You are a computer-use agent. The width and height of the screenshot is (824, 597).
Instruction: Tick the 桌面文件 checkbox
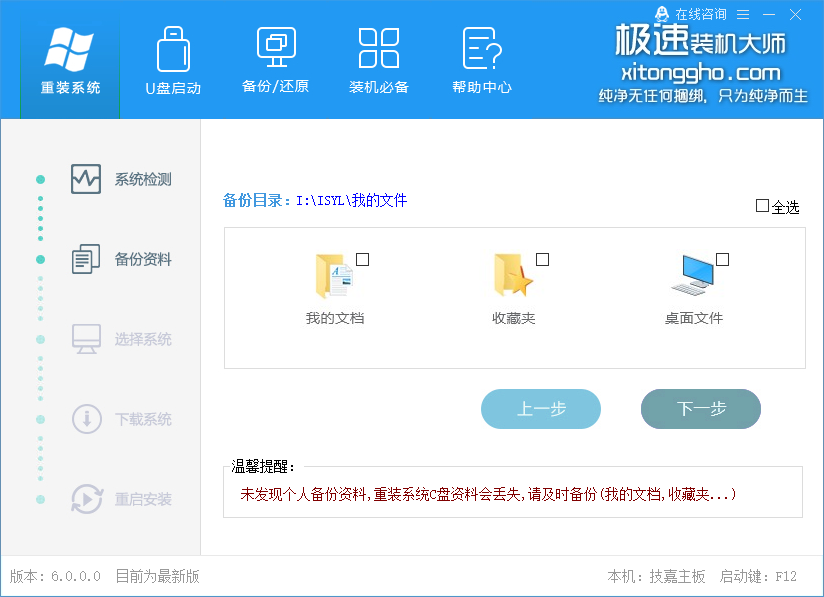point(723,260)
